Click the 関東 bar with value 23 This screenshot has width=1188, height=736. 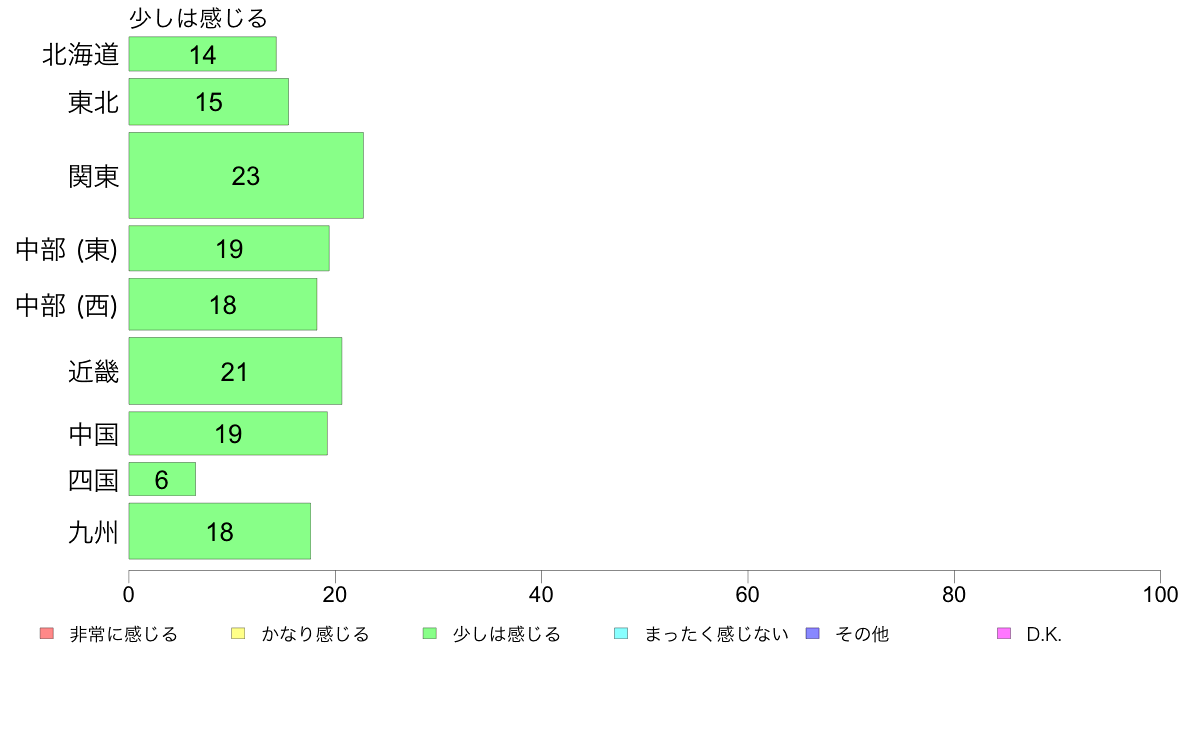click(245, 175)
